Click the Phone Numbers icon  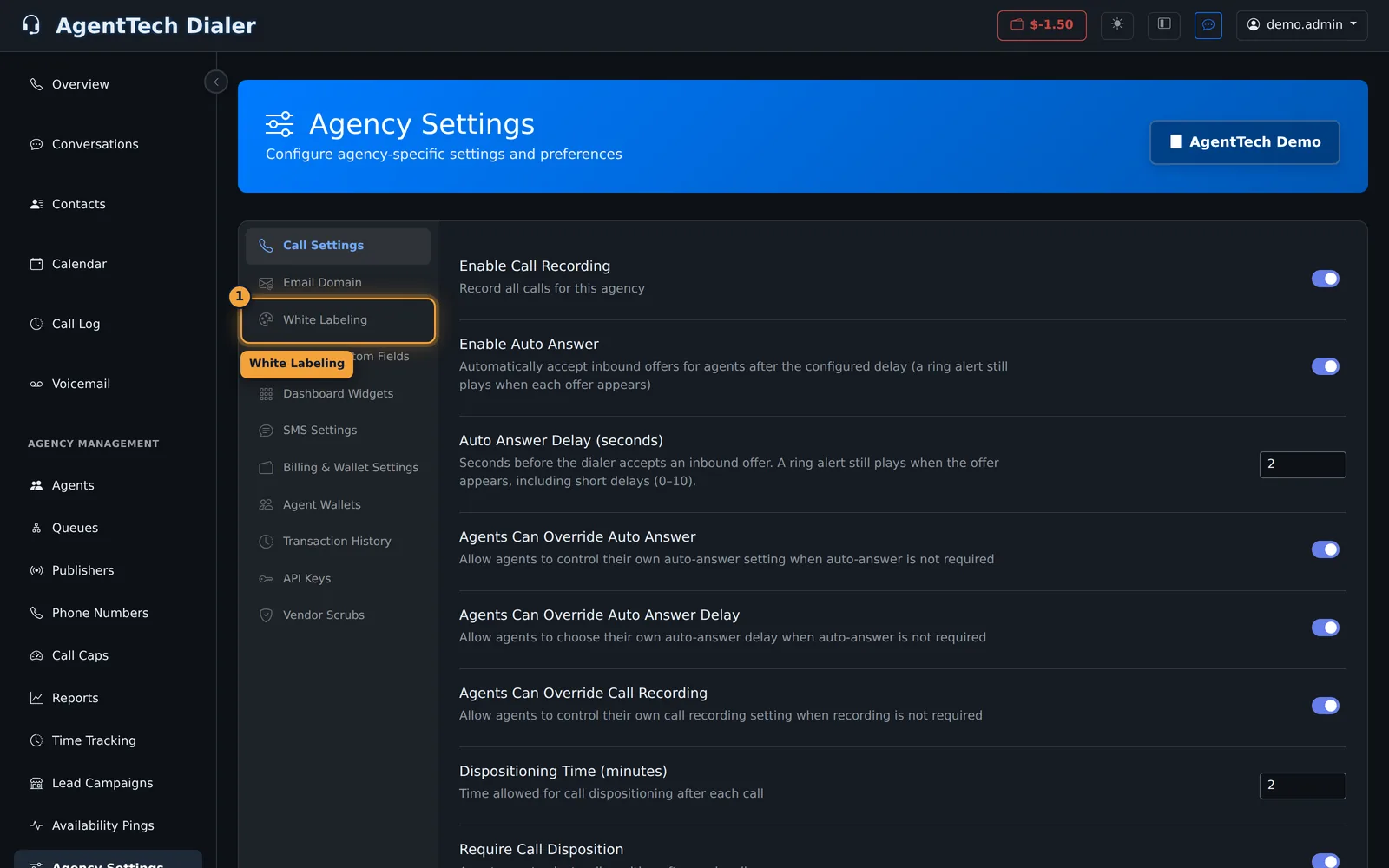(36, 613)
